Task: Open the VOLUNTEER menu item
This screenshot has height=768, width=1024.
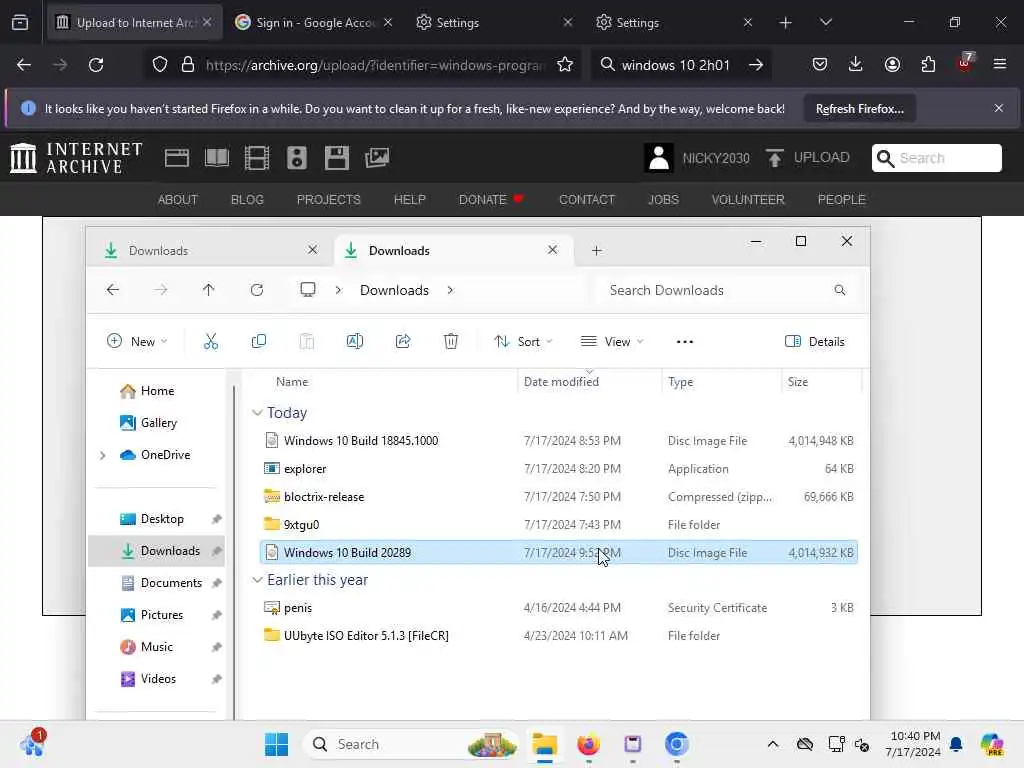Action: [748, 200]
